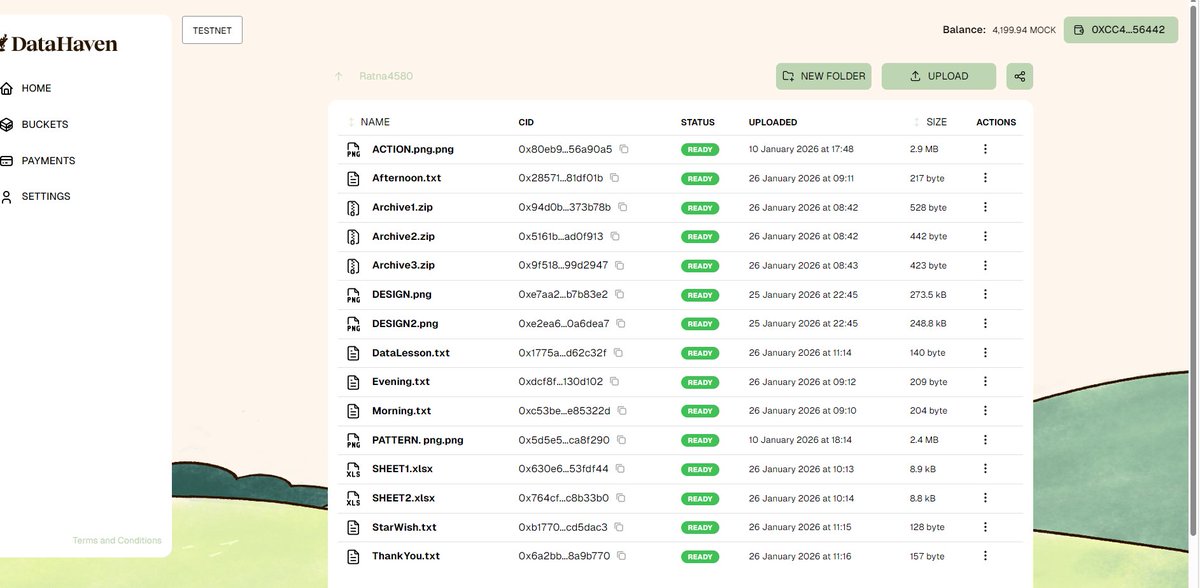Copy the CID for Archive3.zip
This screenshot has width=1200, height=588.
[619, 265]
